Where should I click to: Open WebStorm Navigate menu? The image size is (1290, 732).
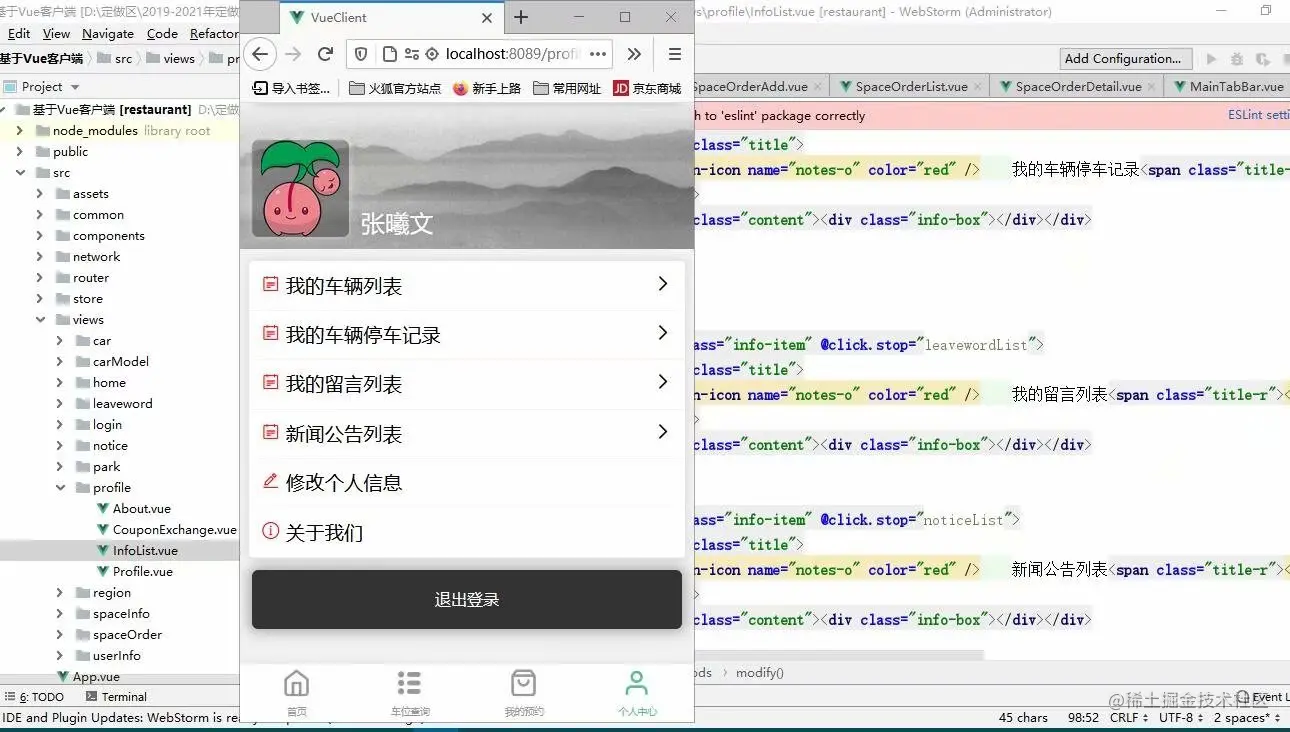point(108,33)
